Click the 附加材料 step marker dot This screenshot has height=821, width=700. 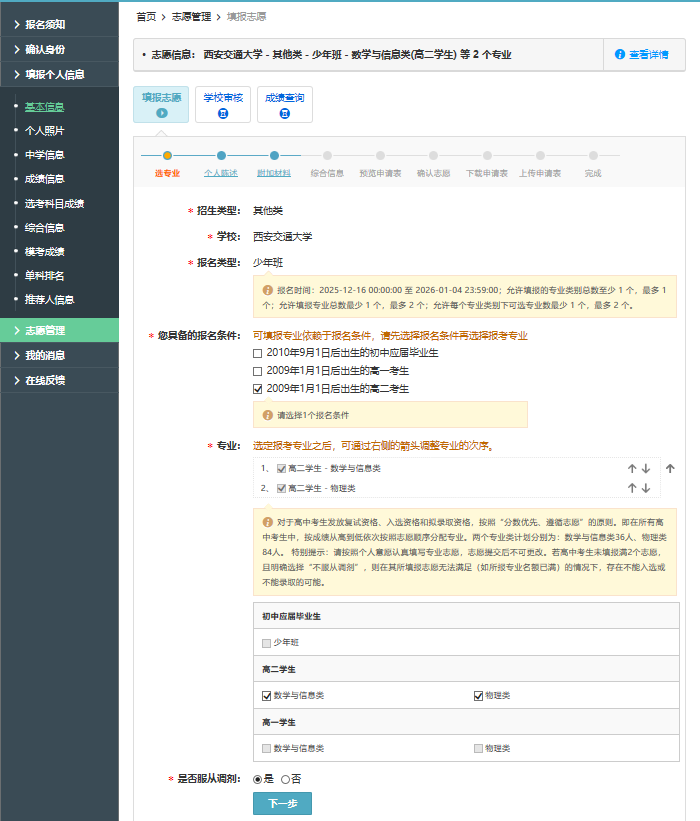pos(274,155)
